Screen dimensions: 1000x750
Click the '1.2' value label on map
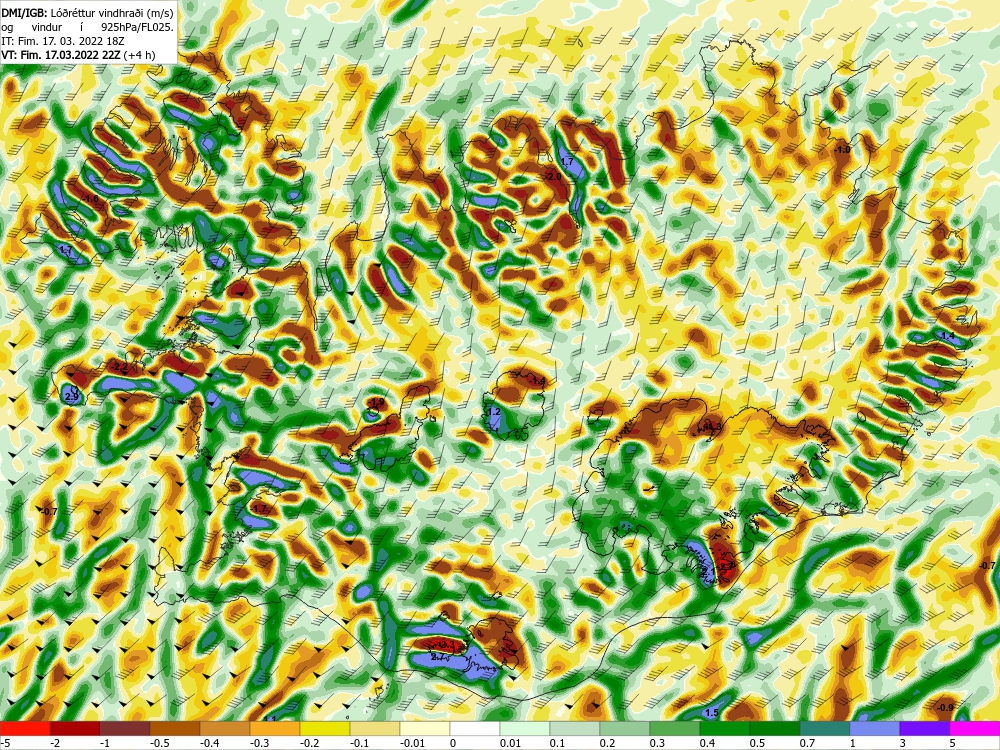[x=494, y=412]
